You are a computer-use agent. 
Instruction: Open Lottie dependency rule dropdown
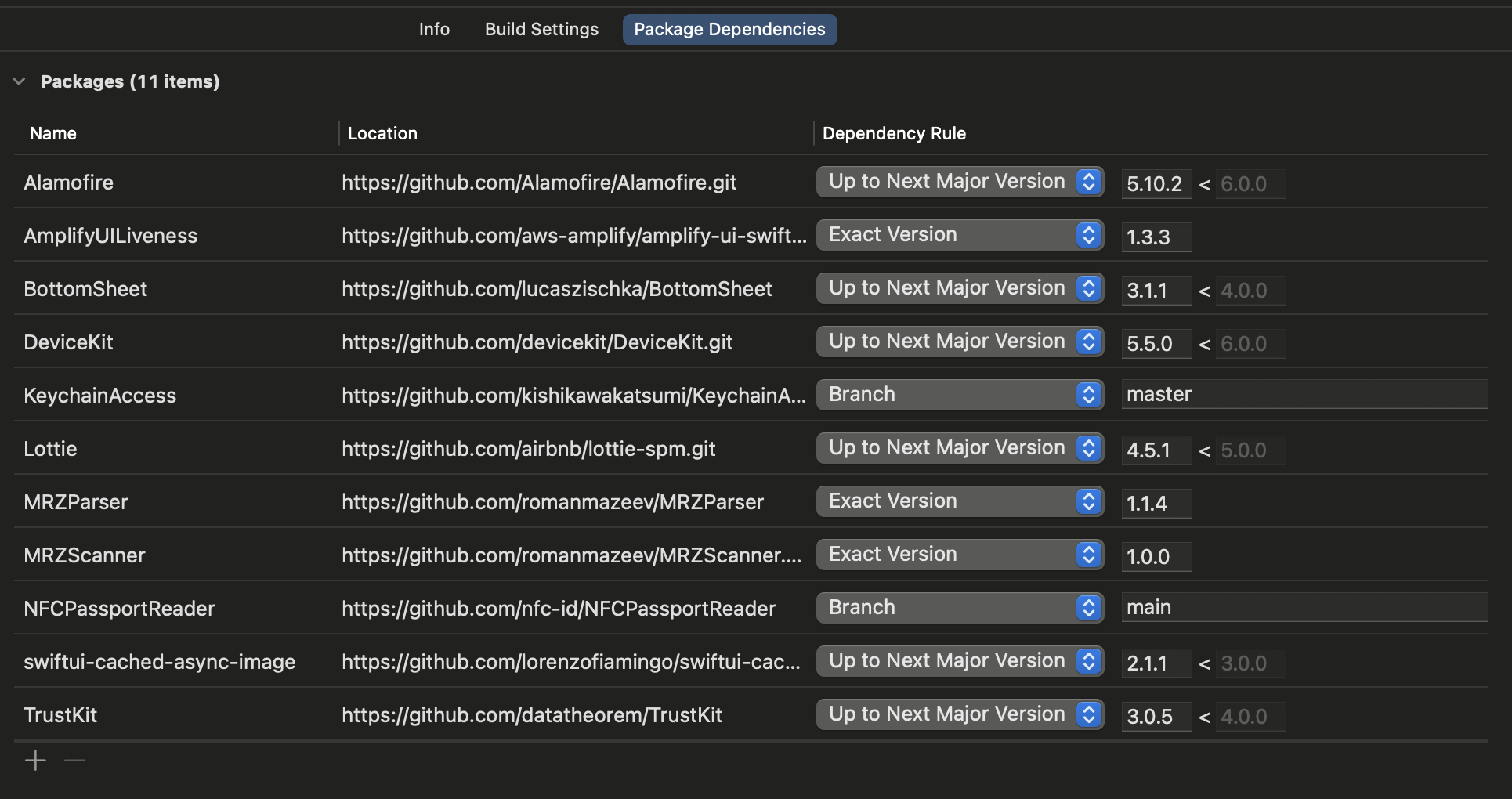point(960,448)
